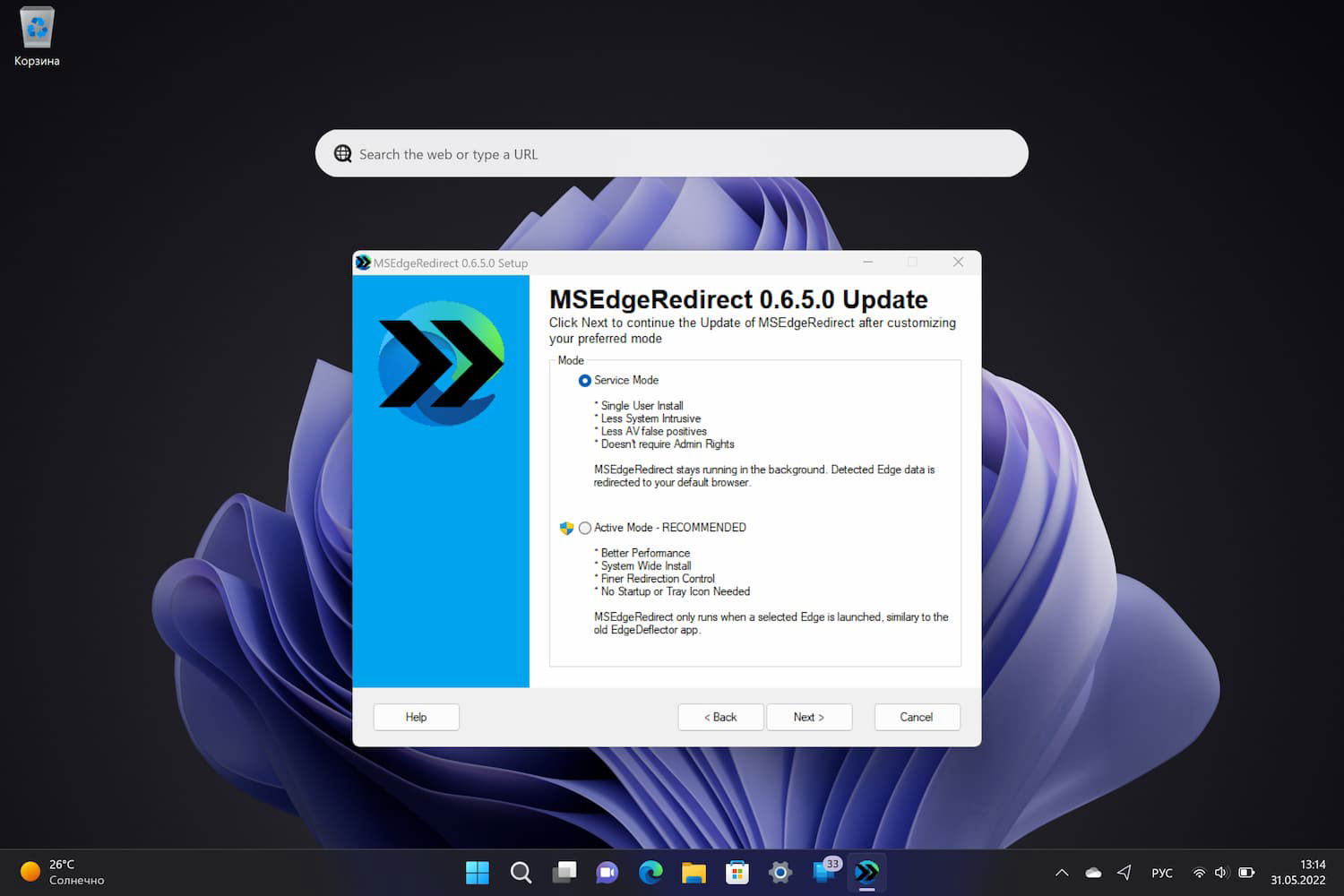Screen dimensions: 1344x896
Task: Click the MSEdgeRedirect title bar icon
Action: [x=363, y=263]
